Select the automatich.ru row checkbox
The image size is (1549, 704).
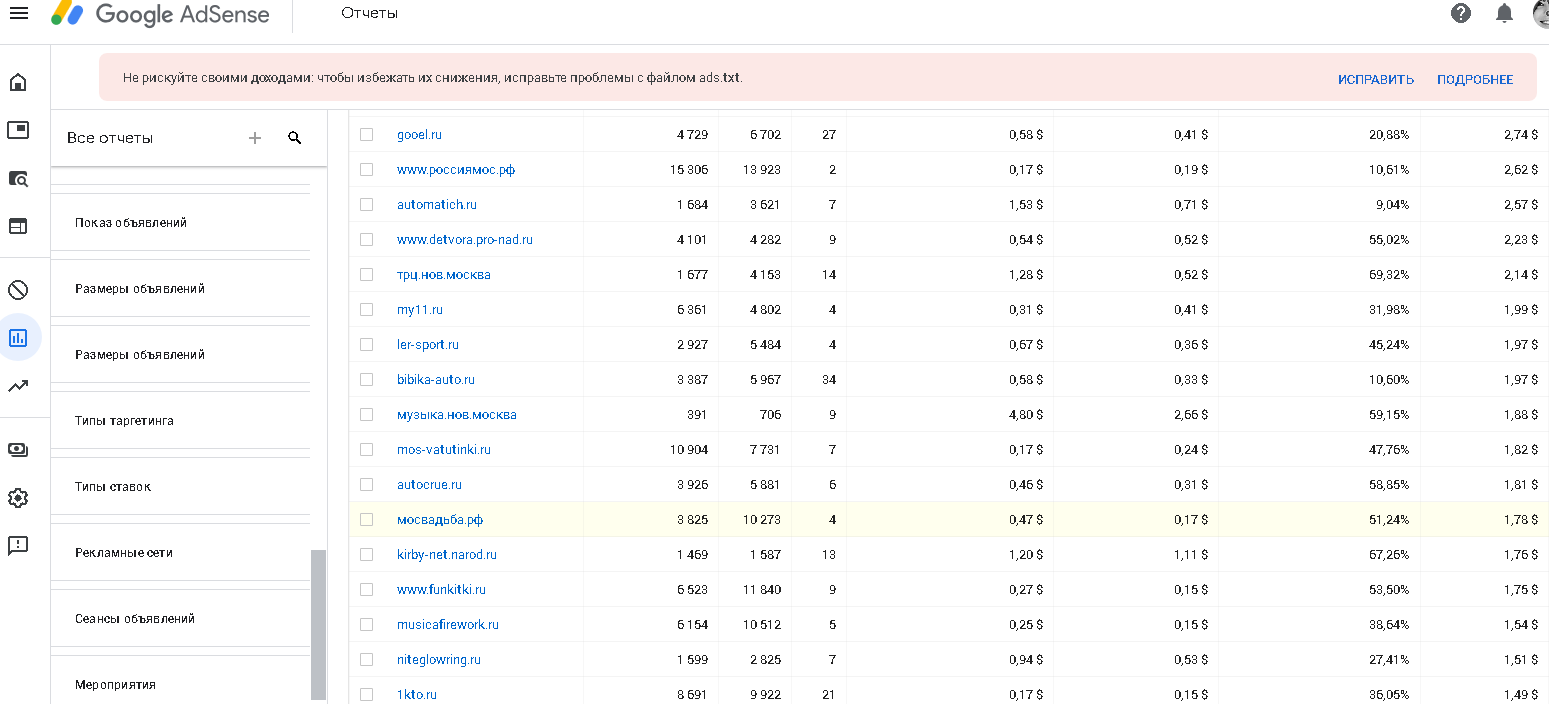pyautogui.click(x=366, y=204)
